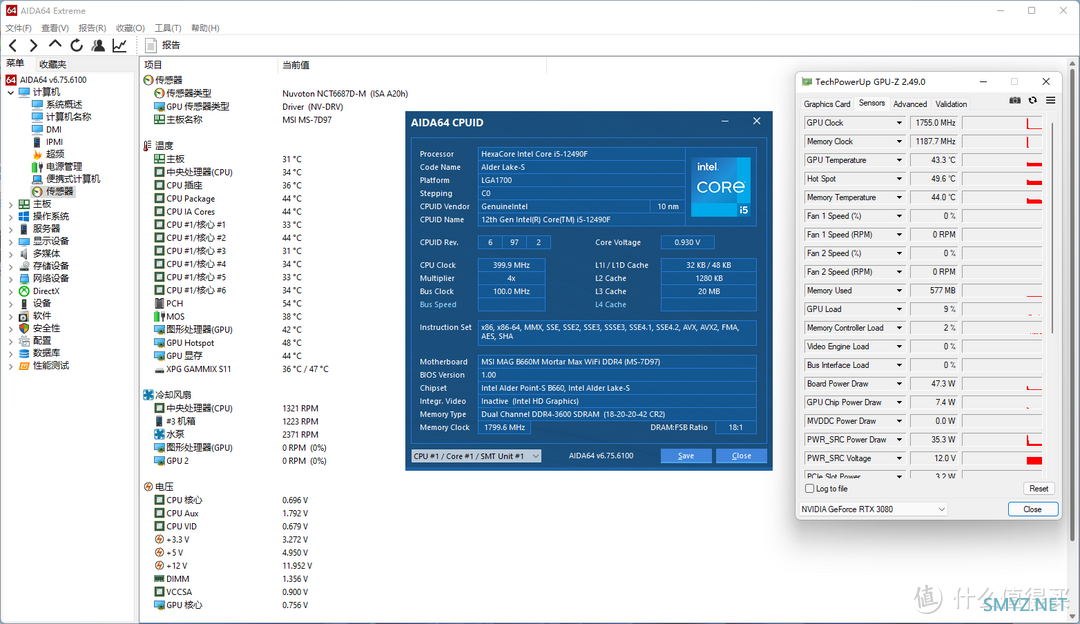Expand the 显示设备 tree node

pyautogui.click(x=11, y=242)
